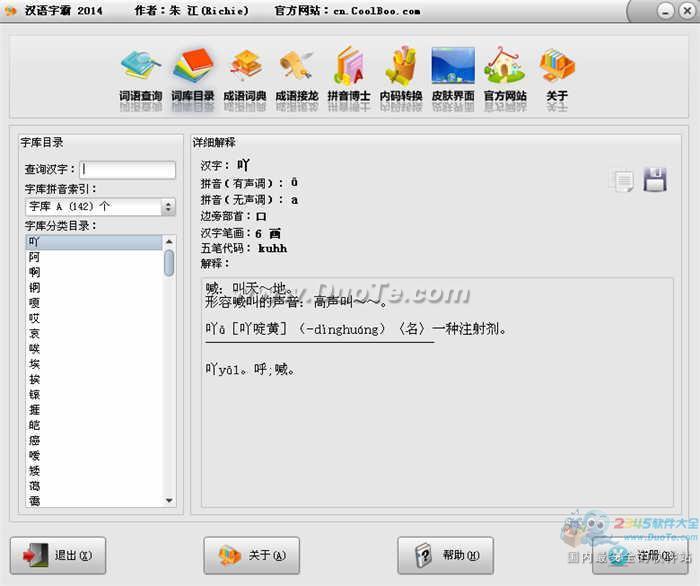Open the 成语词典 idiom dictionary
The height and width of the screenshot is (586, 700).
pyautogui.click(x=245, y=73)
